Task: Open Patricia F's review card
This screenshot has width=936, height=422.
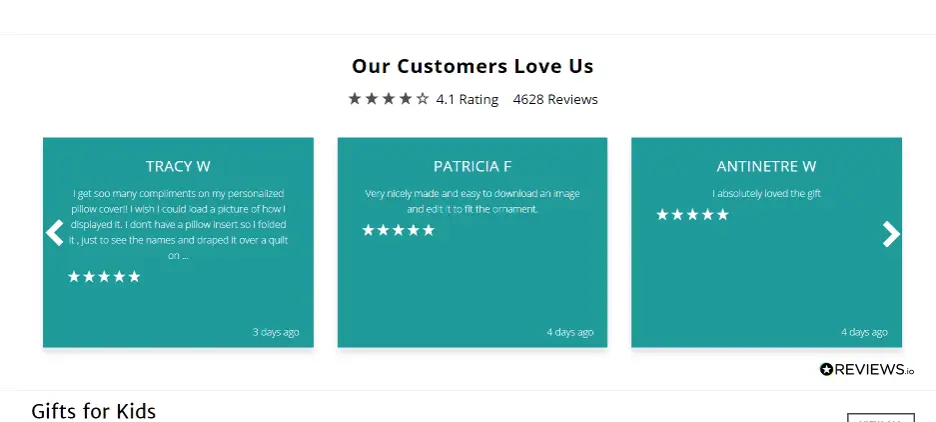Action: (x=472, y=242)
